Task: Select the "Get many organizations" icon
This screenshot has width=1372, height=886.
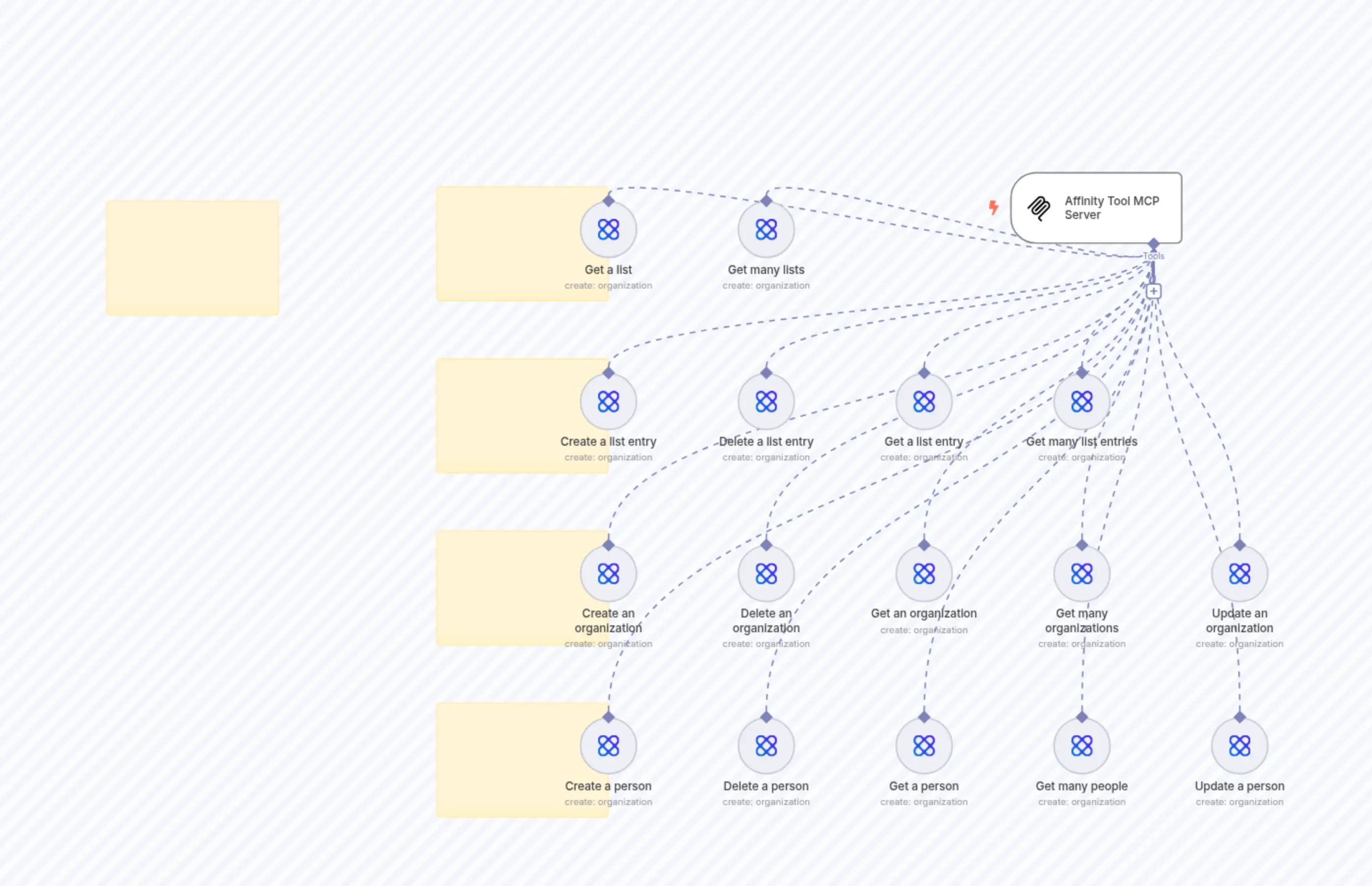Action: tap(1082, 574)
